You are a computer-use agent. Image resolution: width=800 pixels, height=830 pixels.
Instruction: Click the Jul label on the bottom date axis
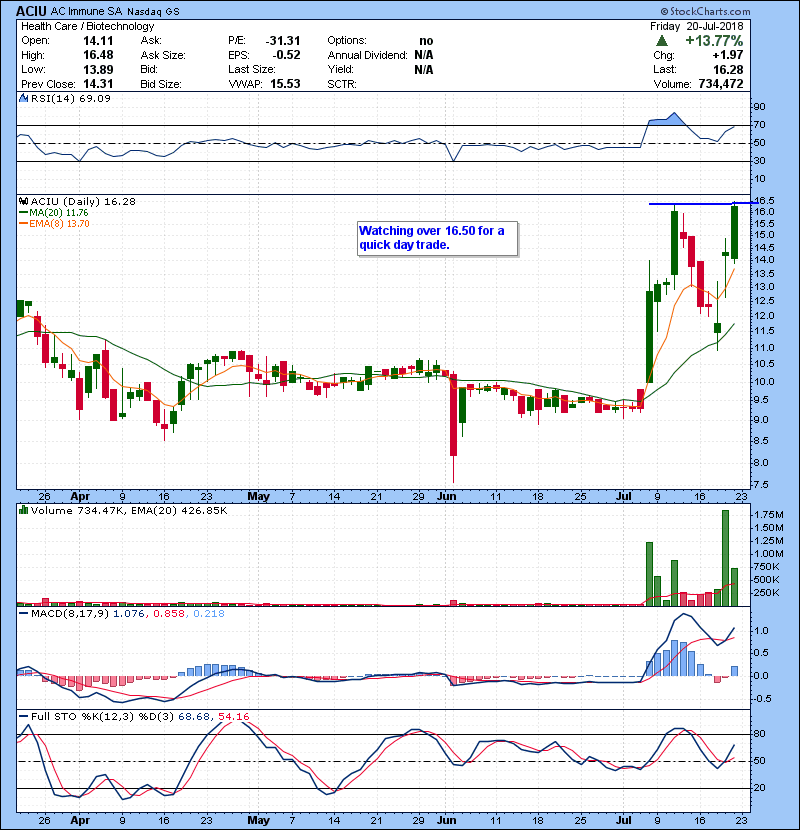click(x=624, y=820)
